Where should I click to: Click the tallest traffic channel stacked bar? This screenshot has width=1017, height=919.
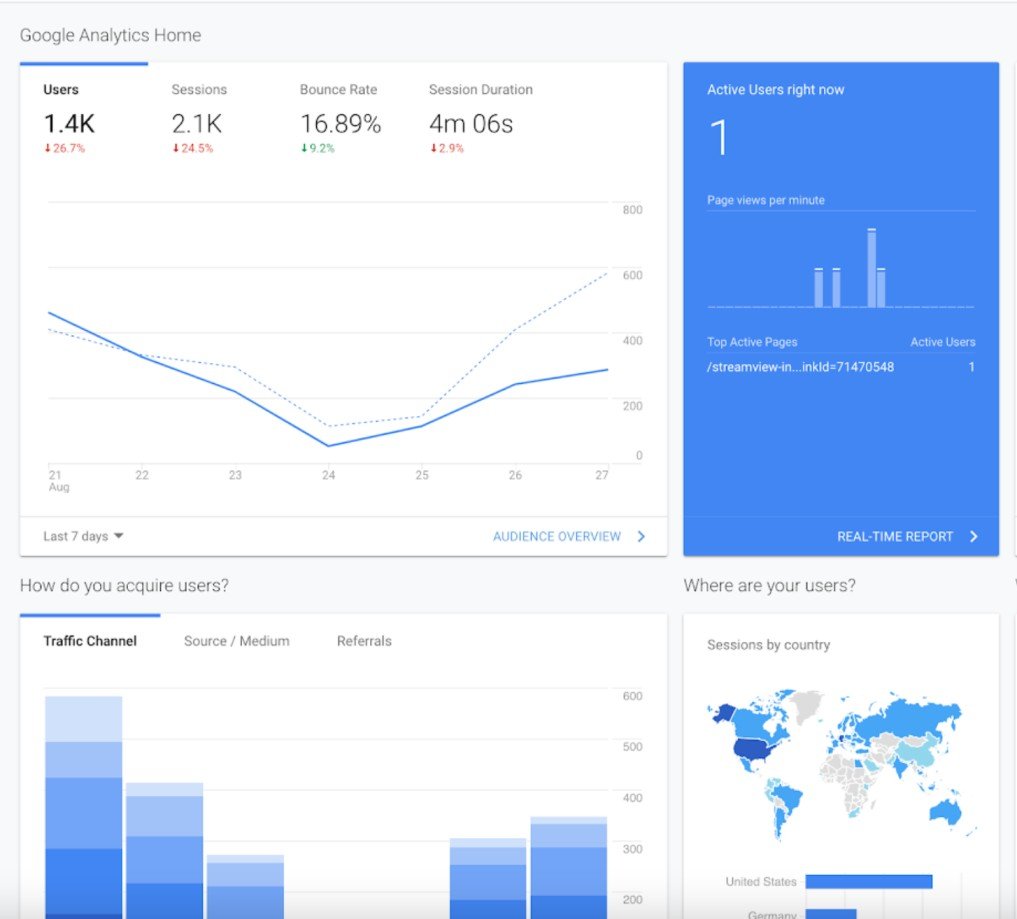pos(84,807)
